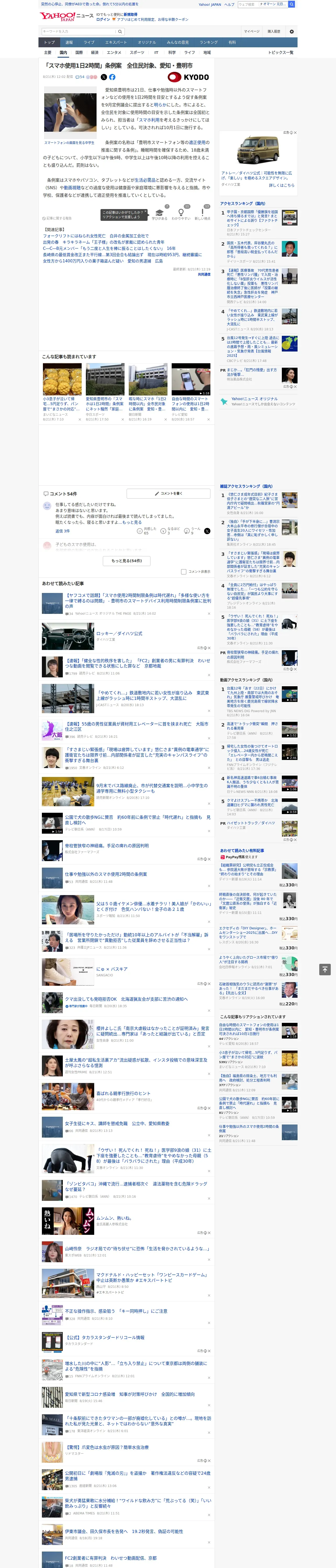Click the マイページ button
Viewport: 336px width, 1568px height.
tap(251, 32)
